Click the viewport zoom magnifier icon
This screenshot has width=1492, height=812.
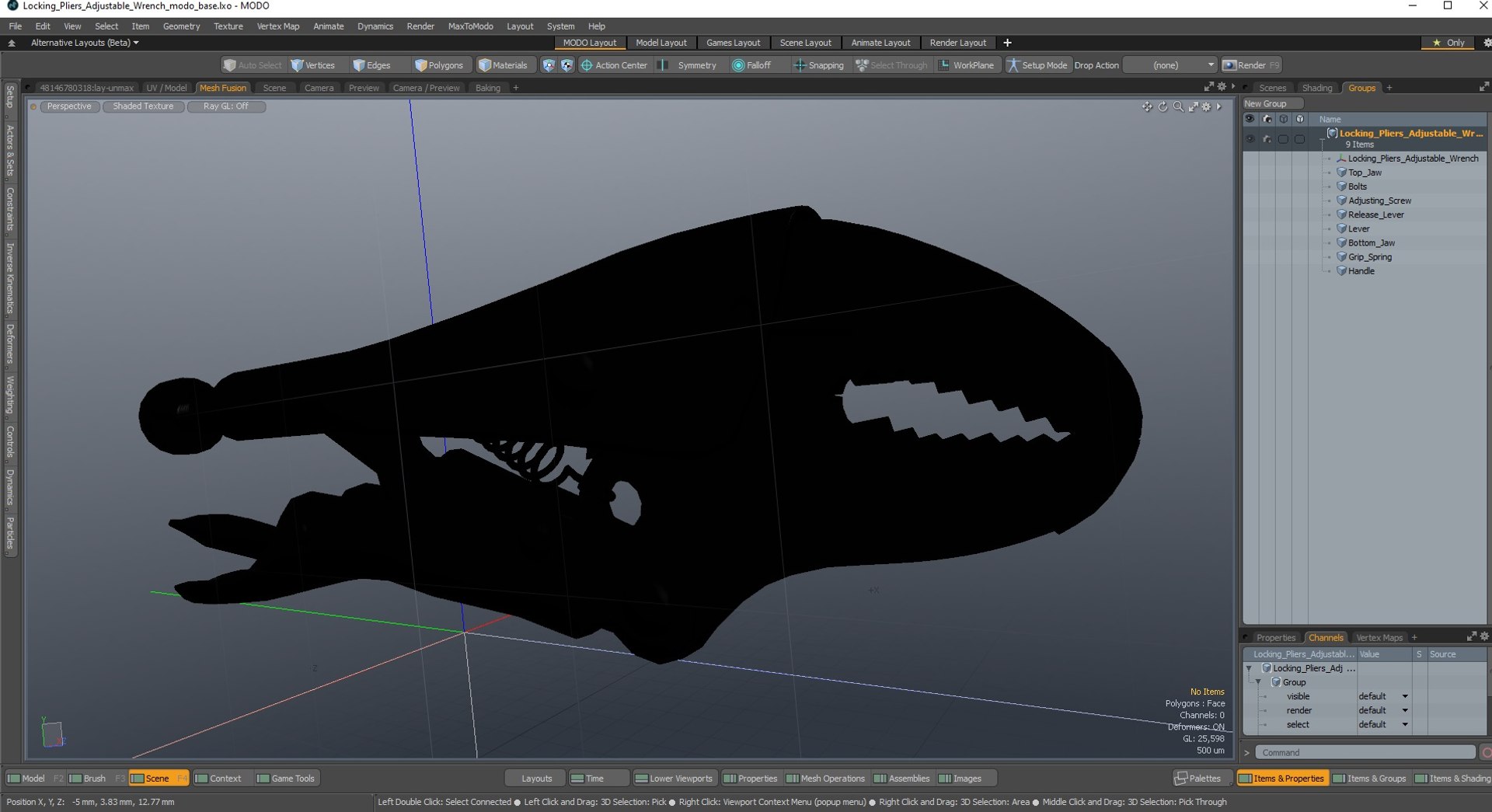coord(1178,107)
